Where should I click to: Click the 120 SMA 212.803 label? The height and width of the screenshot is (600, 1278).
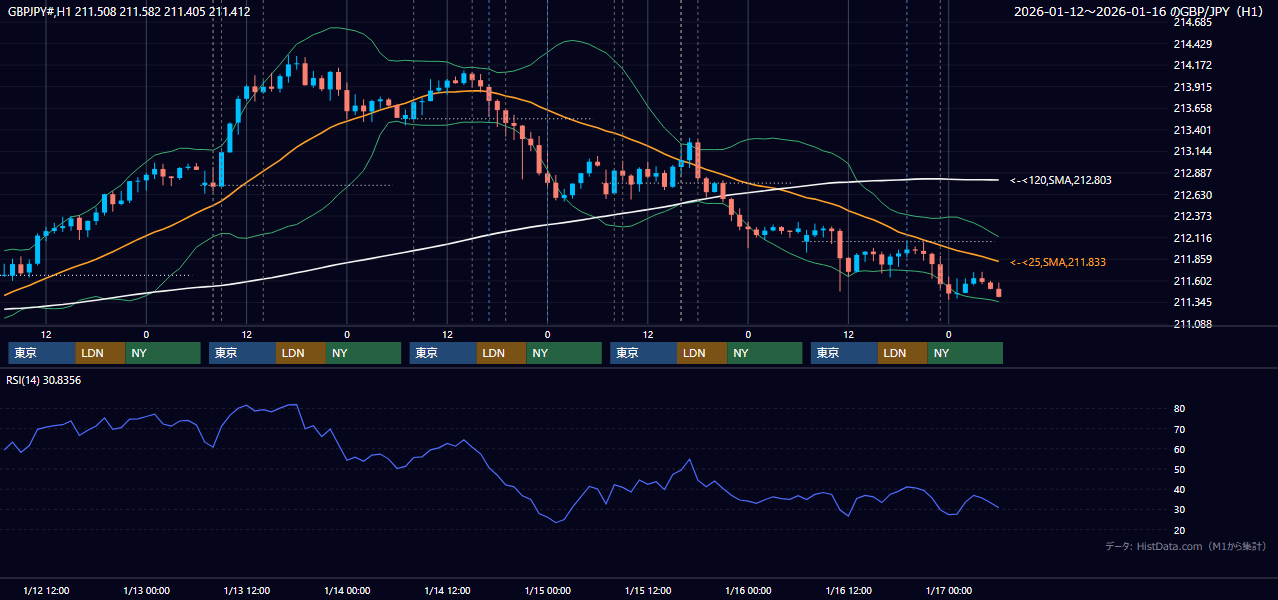[x=1060, y=180]
